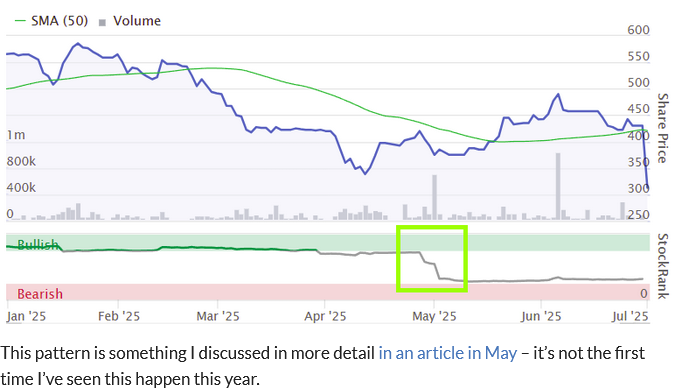Click the Bullish zone label
The image size is (678, 392).
click(38, 245)
